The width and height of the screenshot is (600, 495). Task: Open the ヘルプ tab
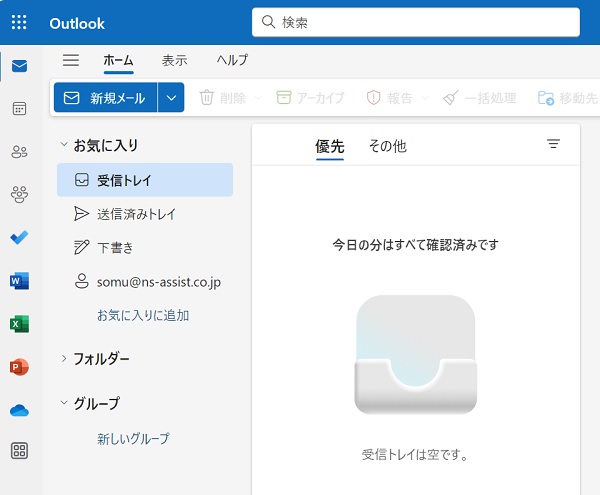(232, 60)
